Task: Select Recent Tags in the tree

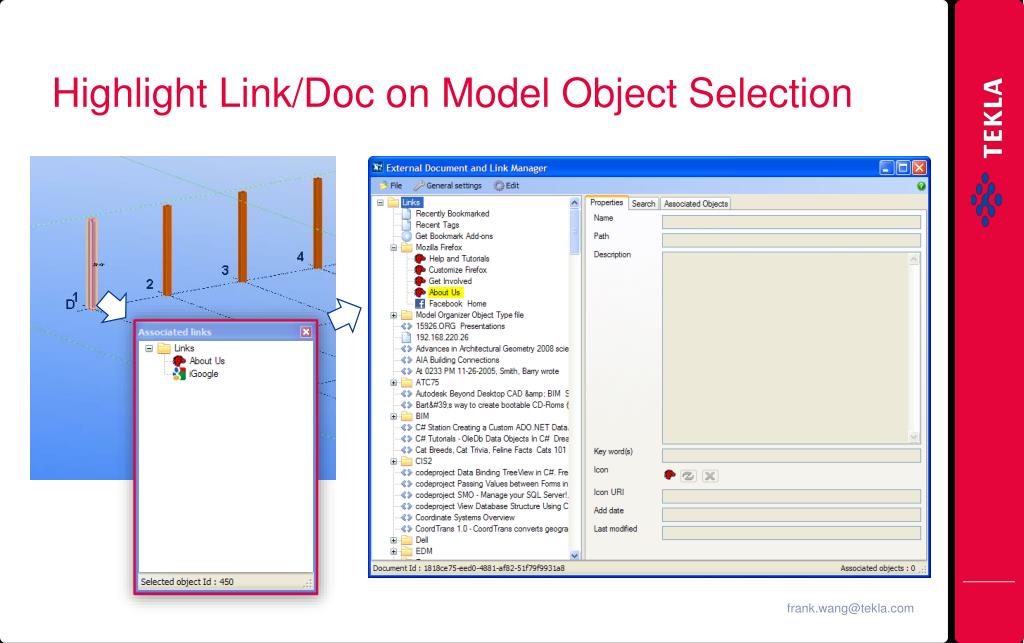Action: click(438, 225)
